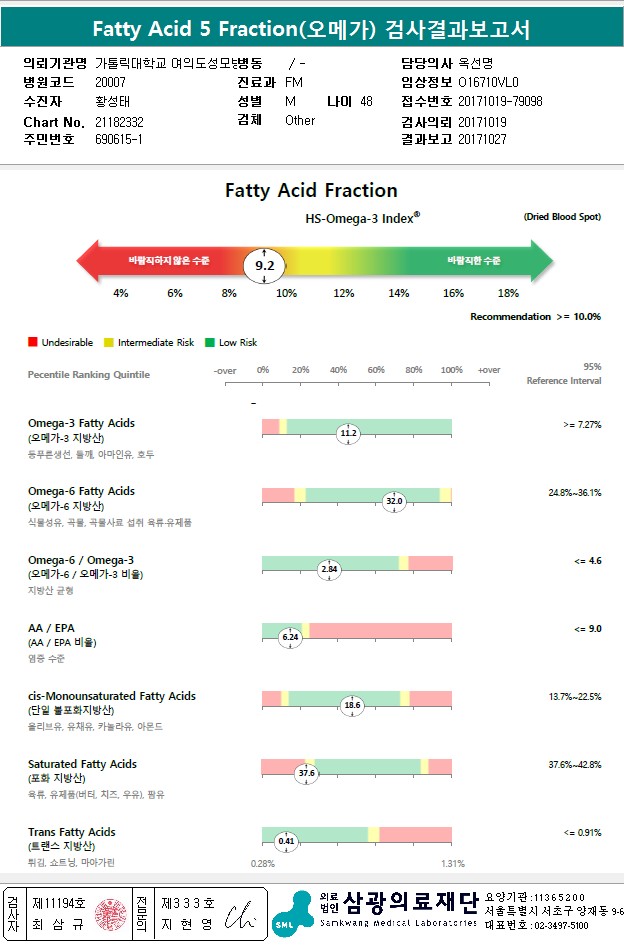Click the 삼광의료재단 name in footer

410,903
